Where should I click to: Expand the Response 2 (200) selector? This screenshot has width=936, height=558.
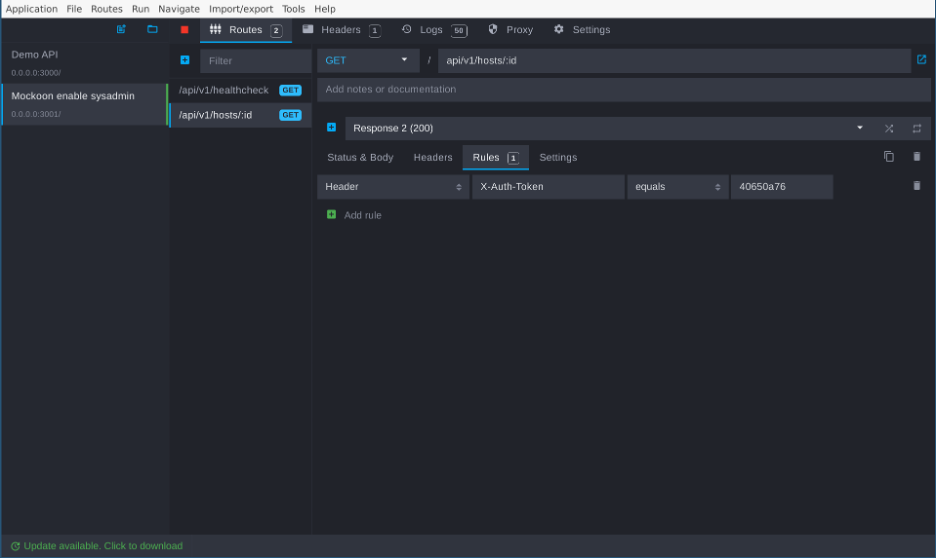pos(609,128)
